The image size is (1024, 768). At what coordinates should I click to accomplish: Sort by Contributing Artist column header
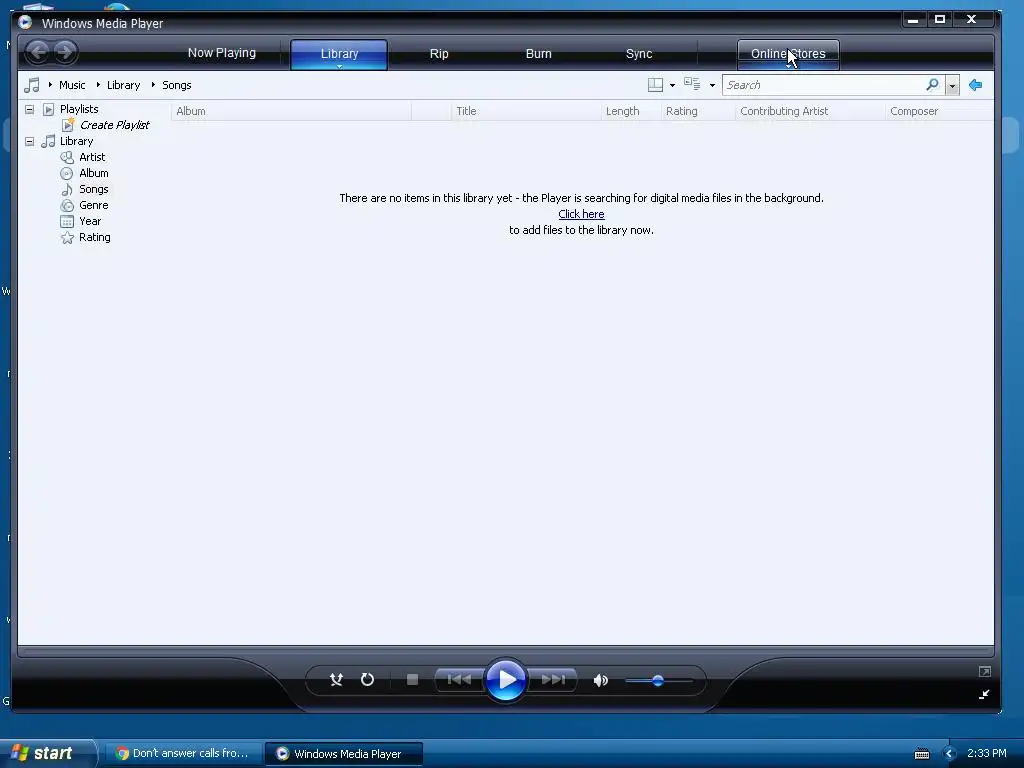click(810, 111)
